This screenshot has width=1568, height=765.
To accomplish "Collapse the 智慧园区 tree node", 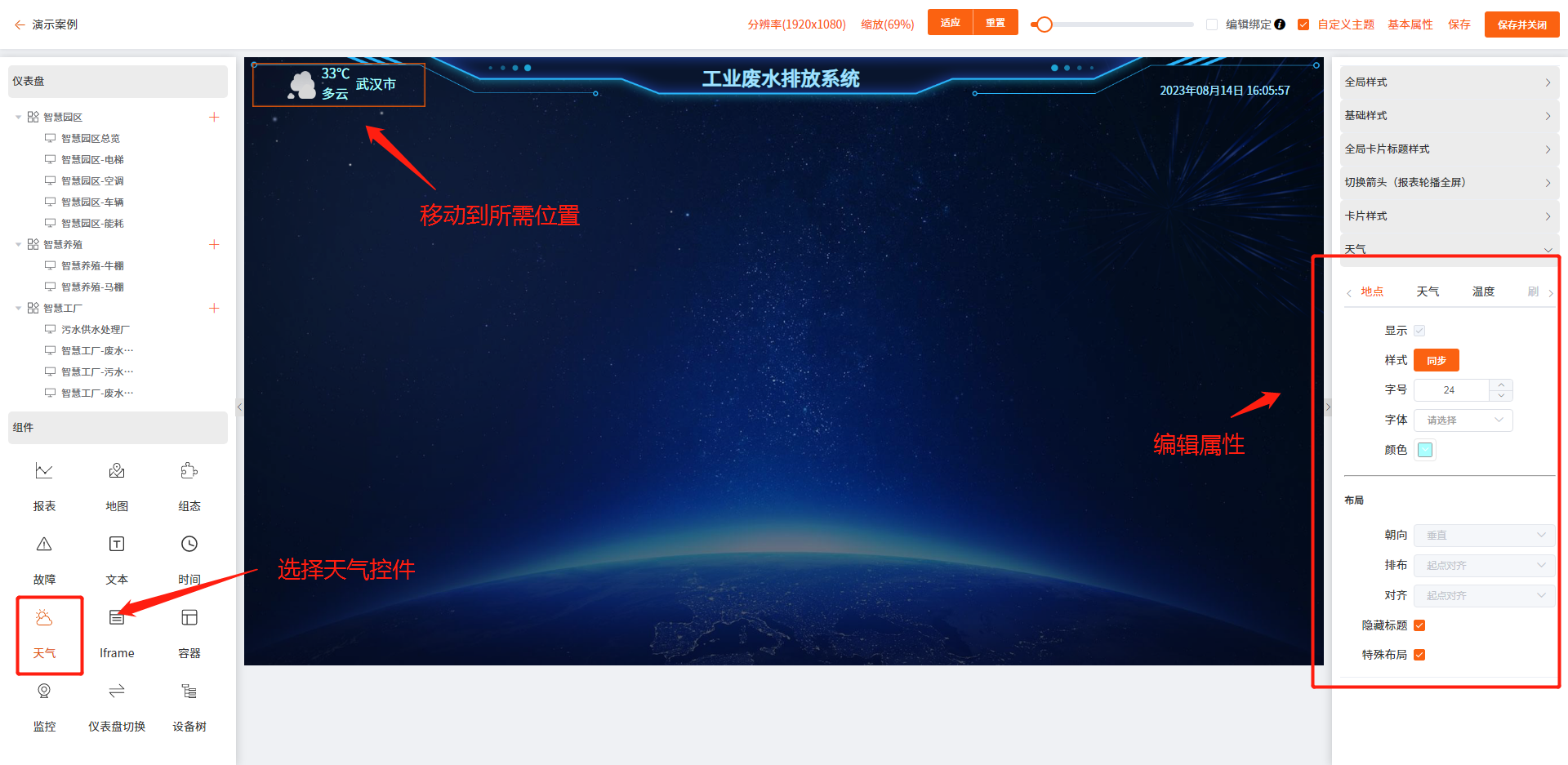I will 19,118.
